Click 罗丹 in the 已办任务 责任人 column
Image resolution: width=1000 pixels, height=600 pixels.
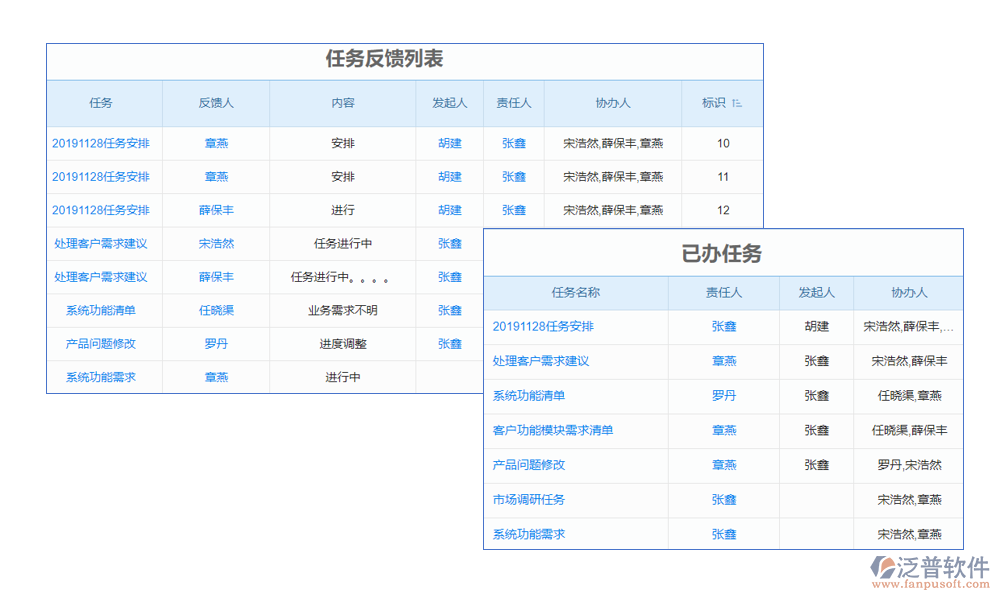[x=724, y=396]
